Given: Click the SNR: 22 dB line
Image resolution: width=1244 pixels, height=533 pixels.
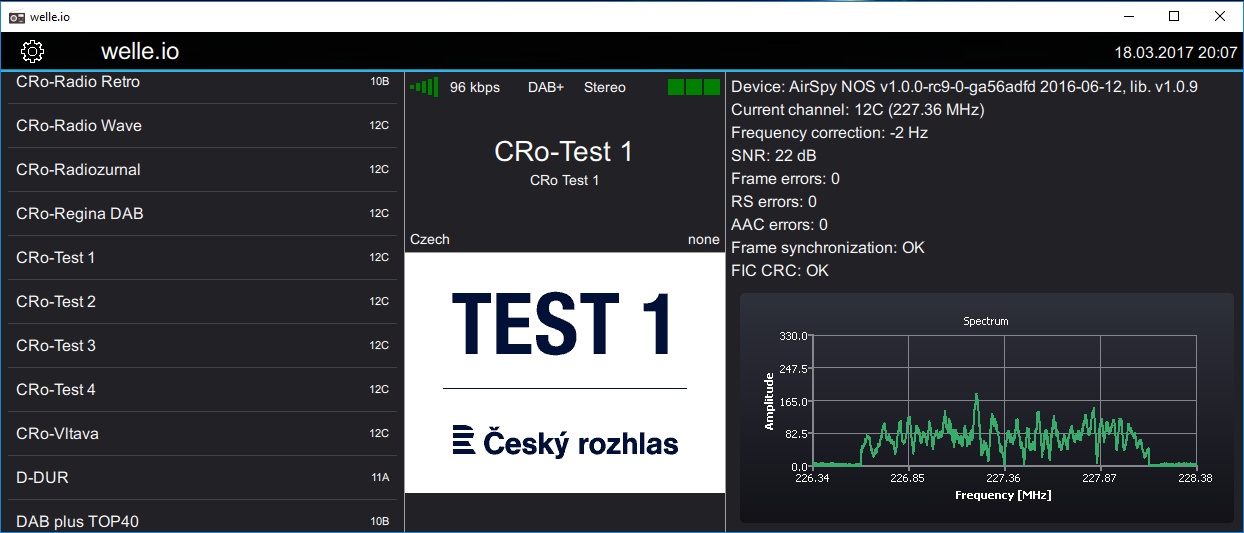Looking at the screenshot, I should click(776, 156).
